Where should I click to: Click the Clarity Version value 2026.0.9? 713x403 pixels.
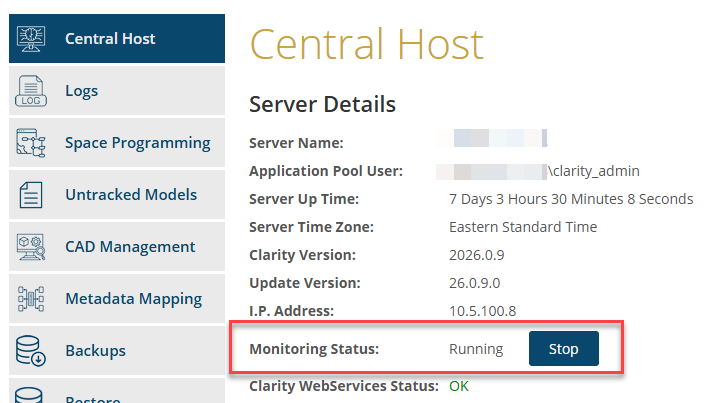(479, 255)
